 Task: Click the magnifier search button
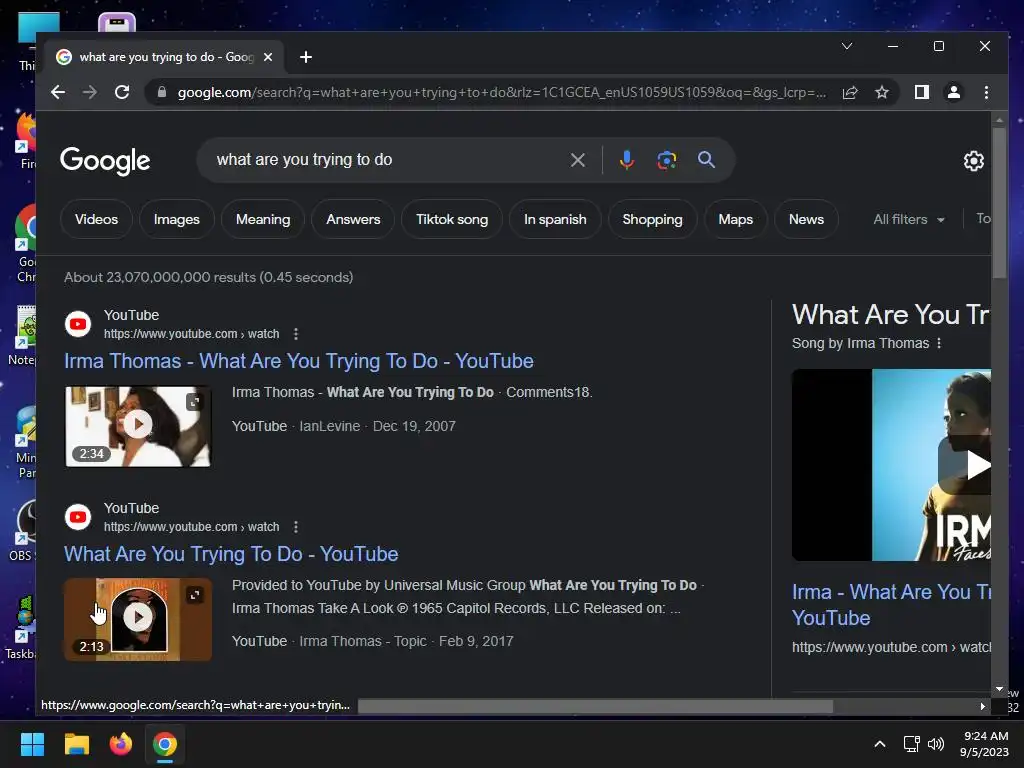pos(706,160)
